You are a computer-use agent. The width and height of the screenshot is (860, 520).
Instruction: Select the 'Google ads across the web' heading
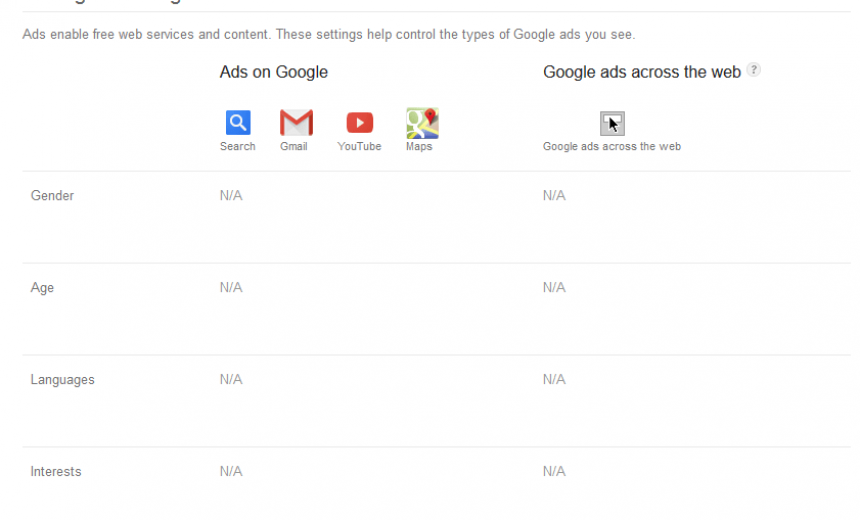tap(642, 72)
